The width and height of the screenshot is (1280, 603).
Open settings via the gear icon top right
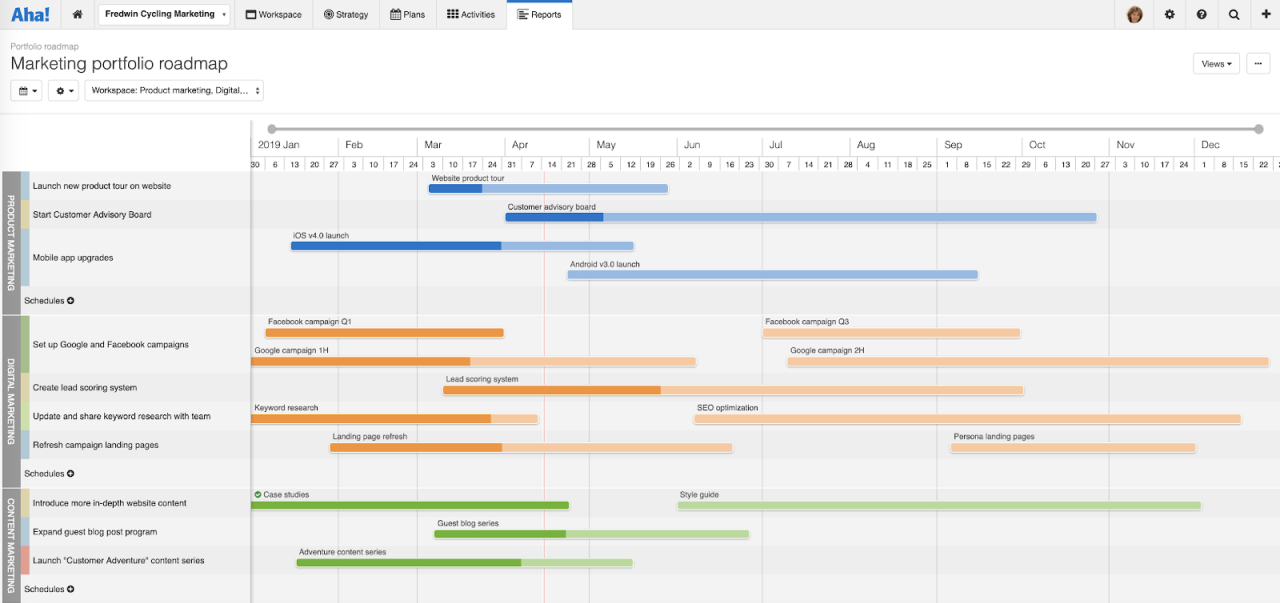(1169, 14)
